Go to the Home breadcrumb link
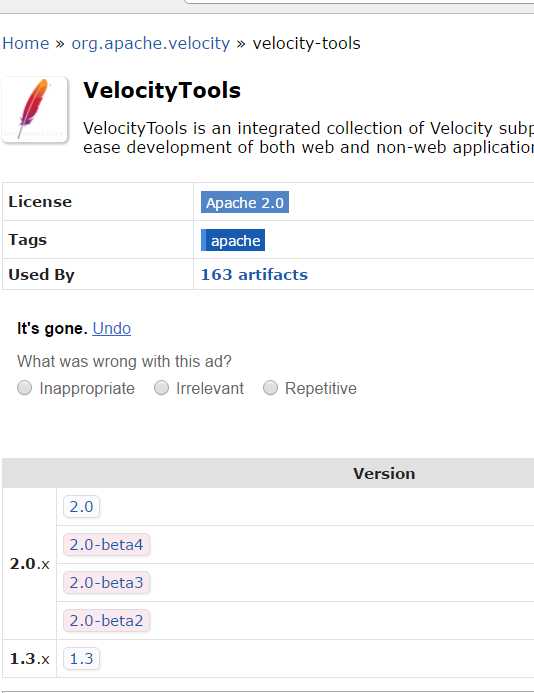The height and width of the screenshot is (693, 534). tap(26, 43)
